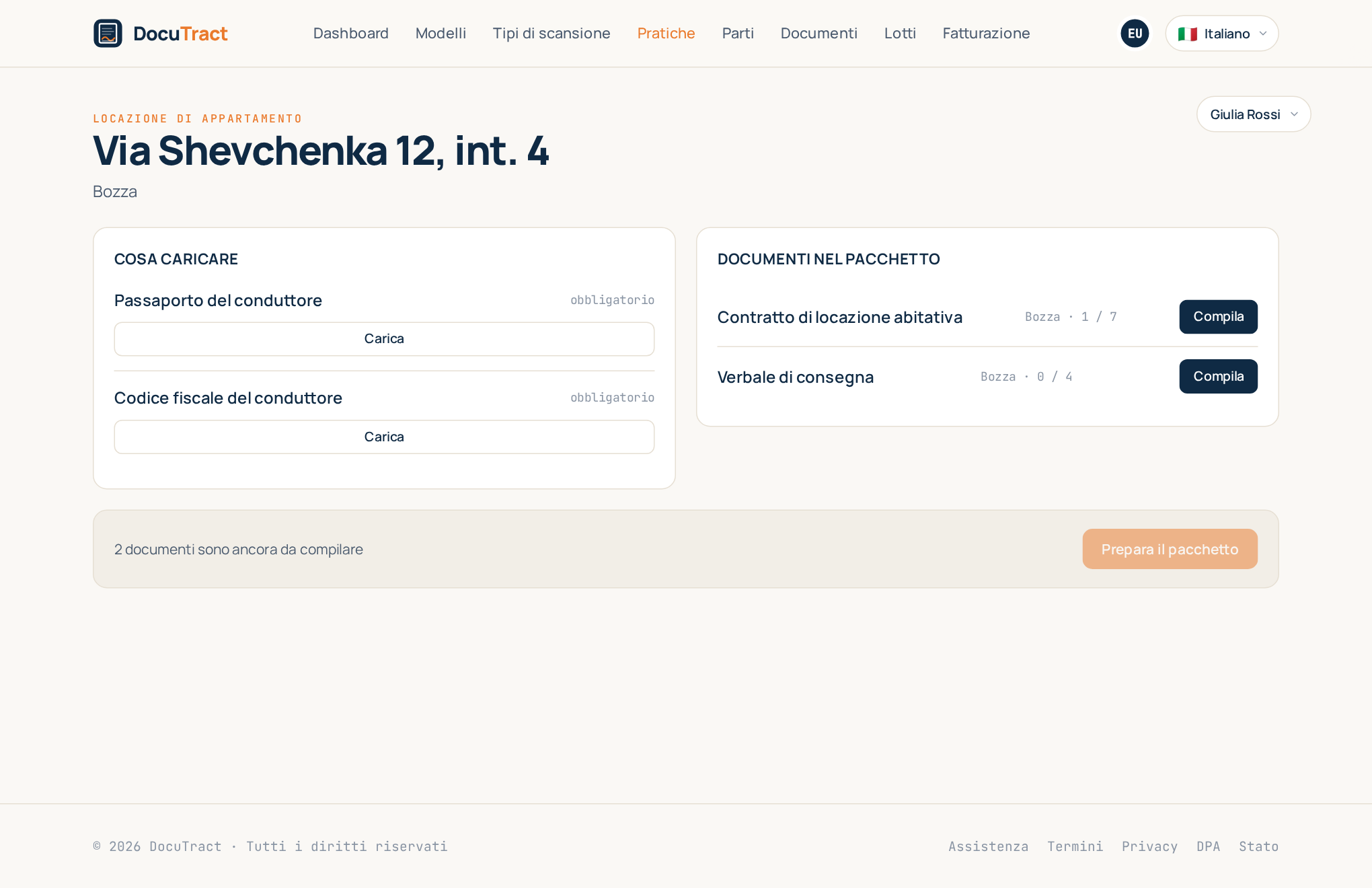The width and height of the screenshot is (1372, 888).
Task: Open the Assistenza footer link
Action: (x=989, y=846)
